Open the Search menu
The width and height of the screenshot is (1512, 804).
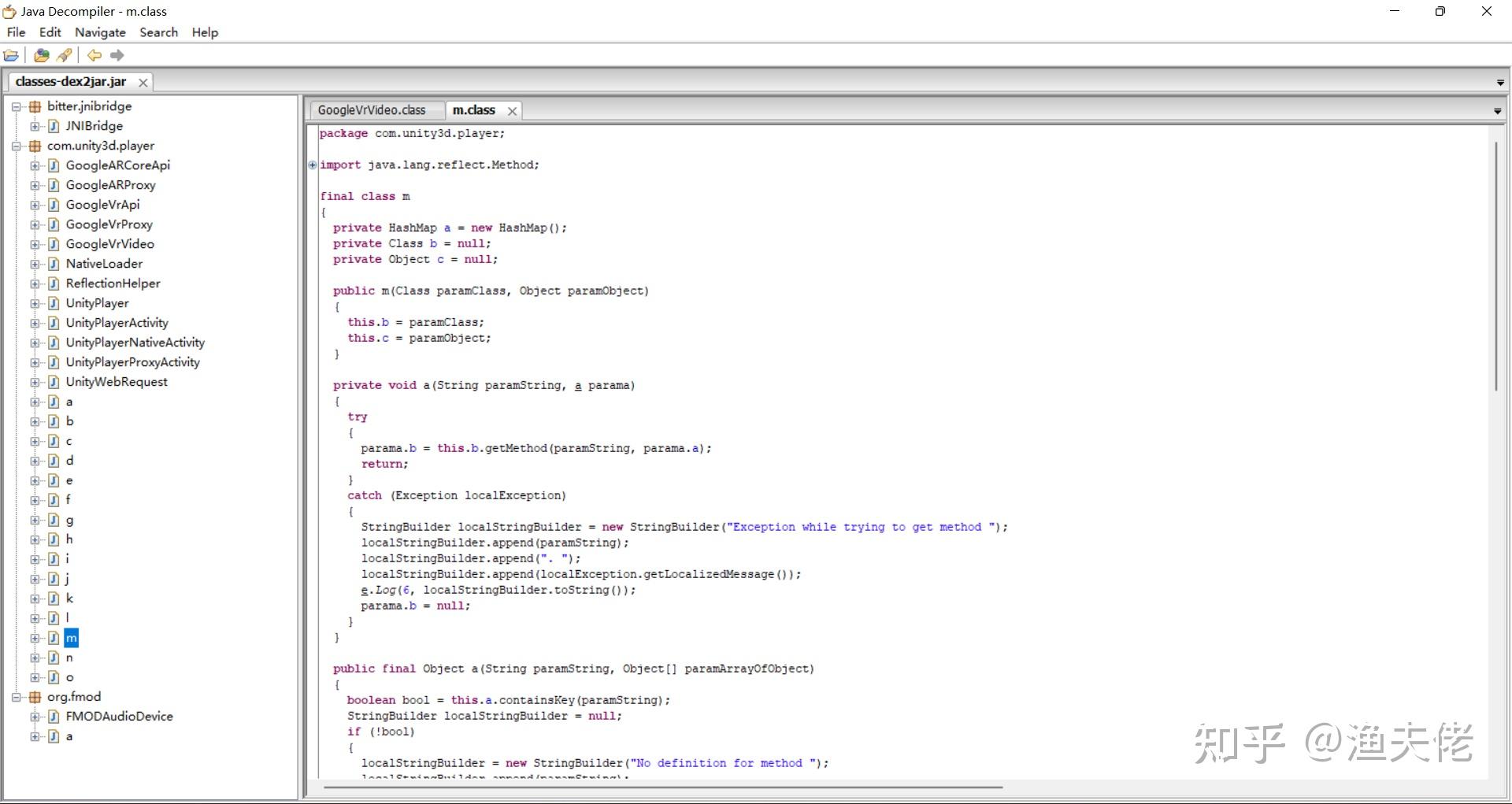coord(158,32)
